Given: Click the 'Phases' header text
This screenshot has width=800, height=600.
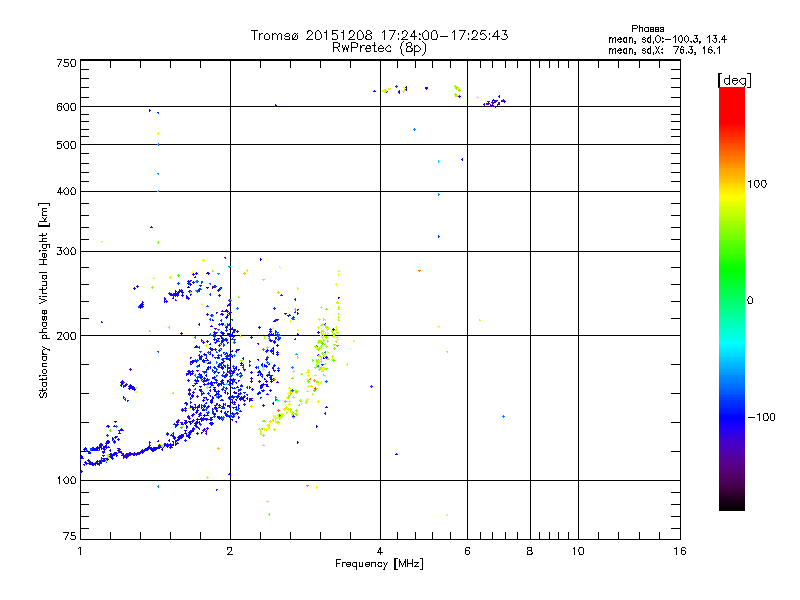Looking at the screenshot, I should coord(647,29).
